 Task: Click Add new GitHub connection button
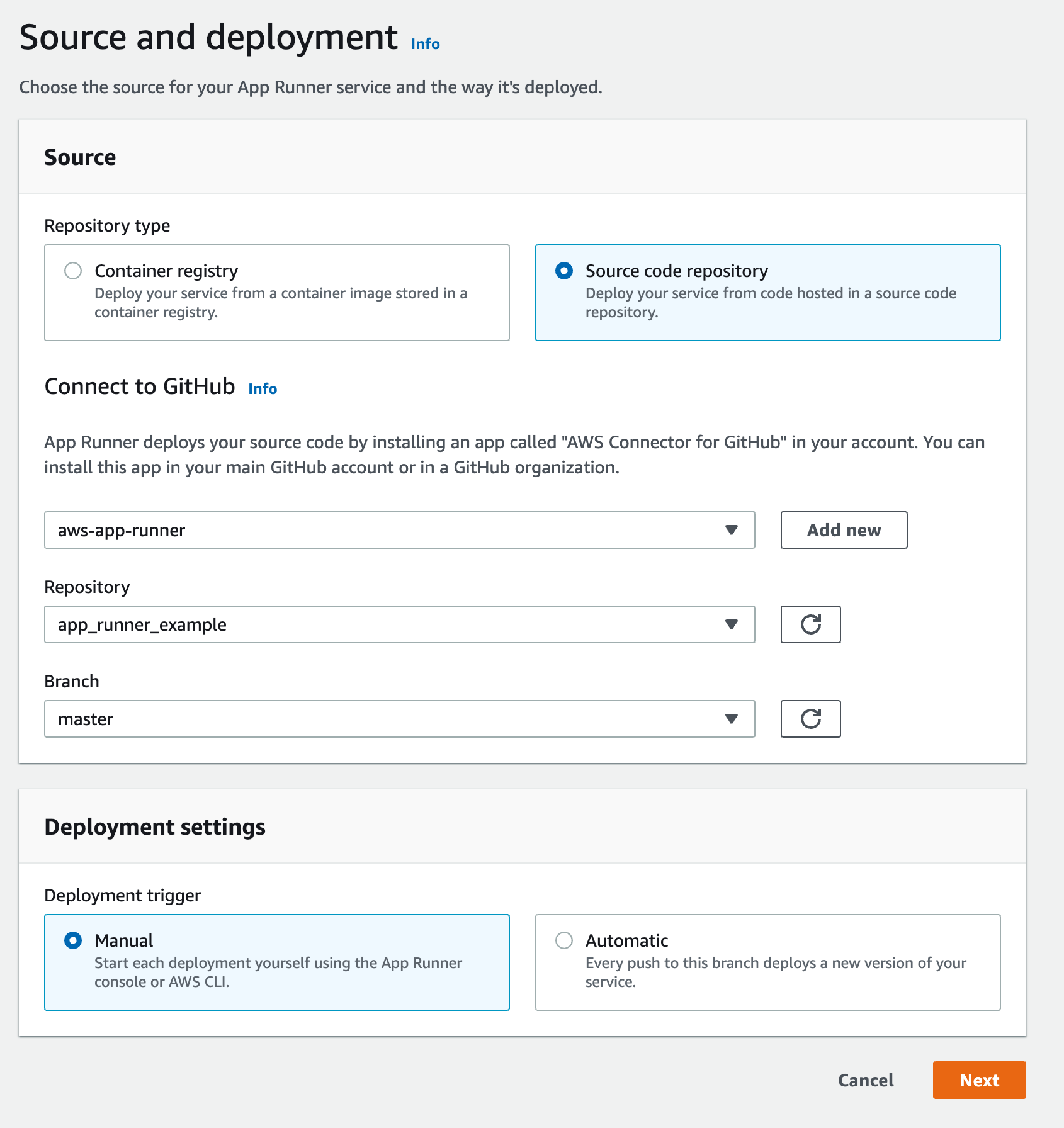click(844, 530)
